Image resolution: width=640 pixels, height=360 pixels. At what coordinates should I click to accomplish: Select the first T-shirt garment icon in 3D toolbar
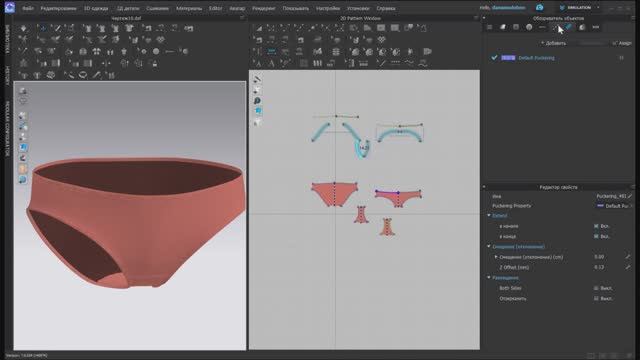pyautogui.click(x=88, y=28)
